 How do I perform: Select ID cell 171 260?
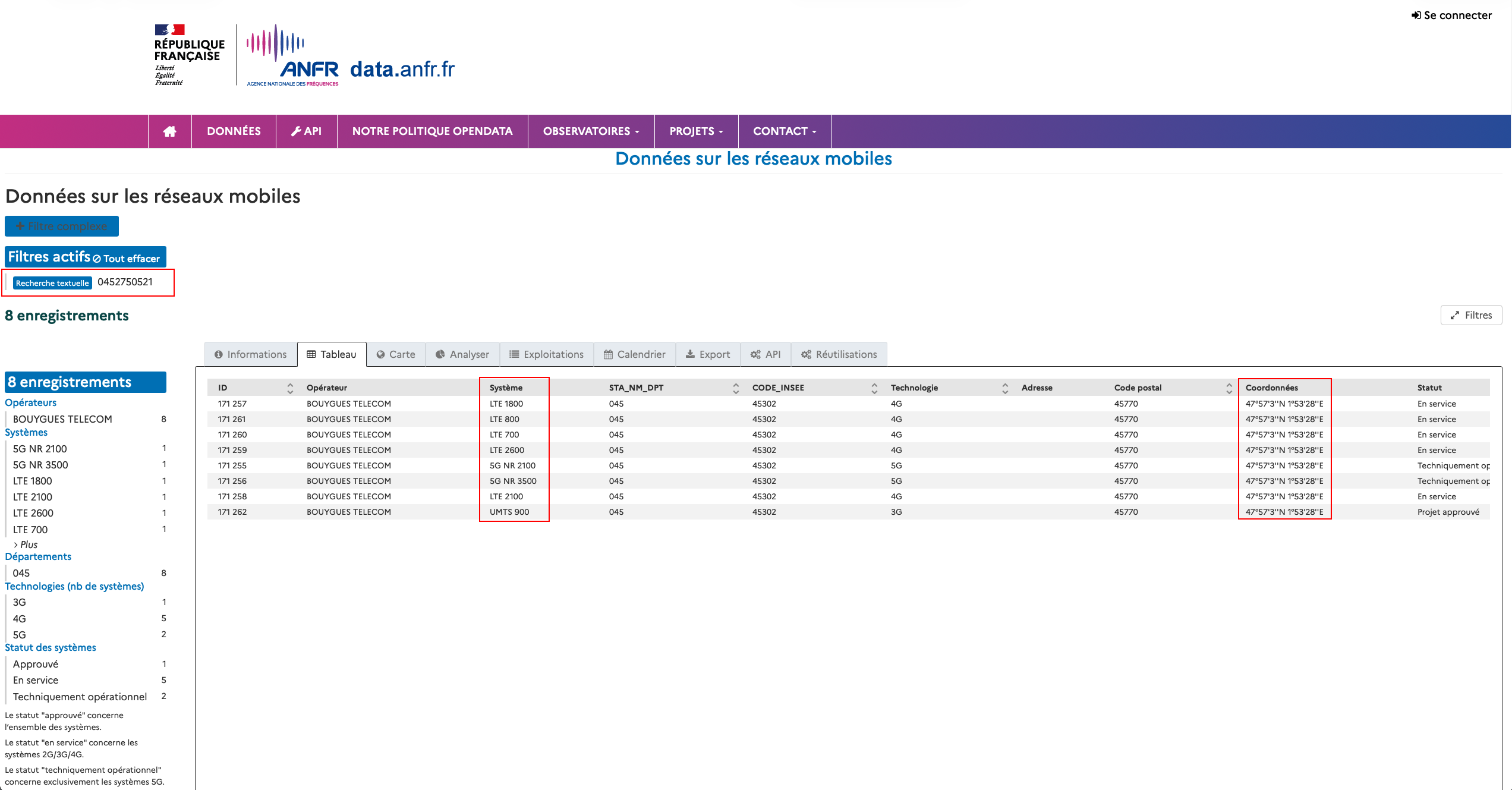[x=232, y=435]
